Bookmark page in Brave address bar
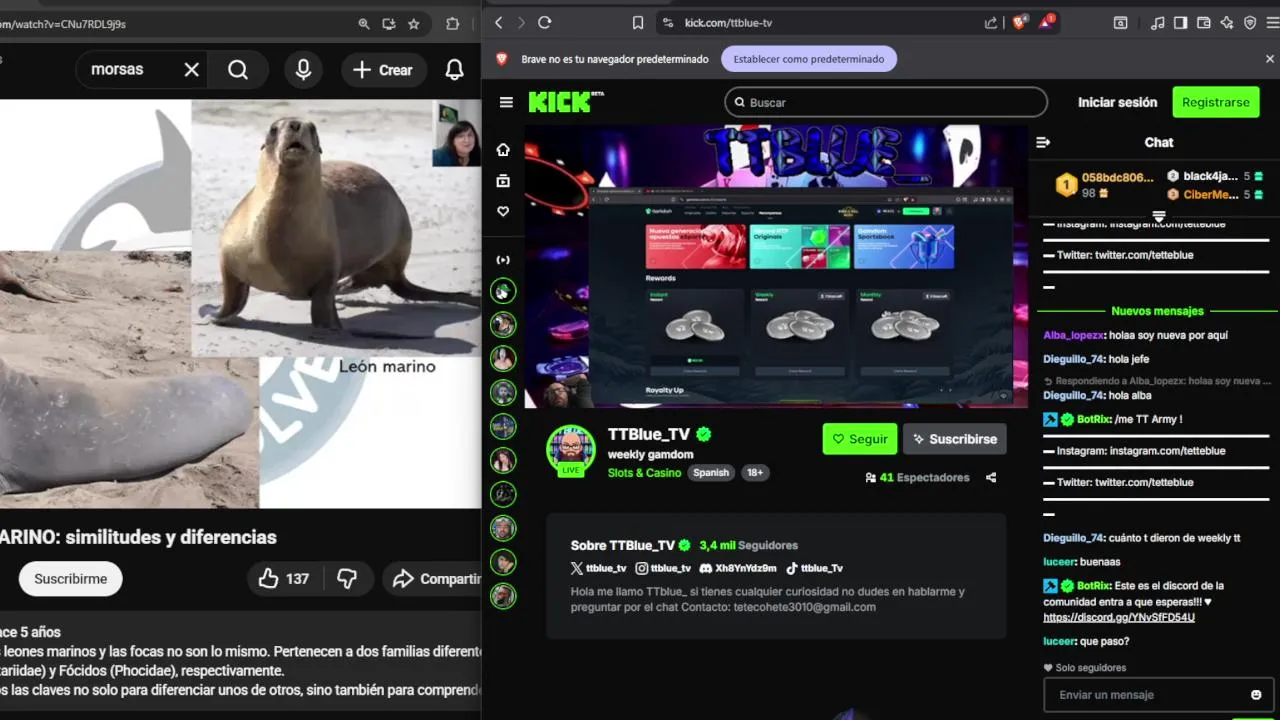This screenshot has height=720, width=1280. coord(638,23)
